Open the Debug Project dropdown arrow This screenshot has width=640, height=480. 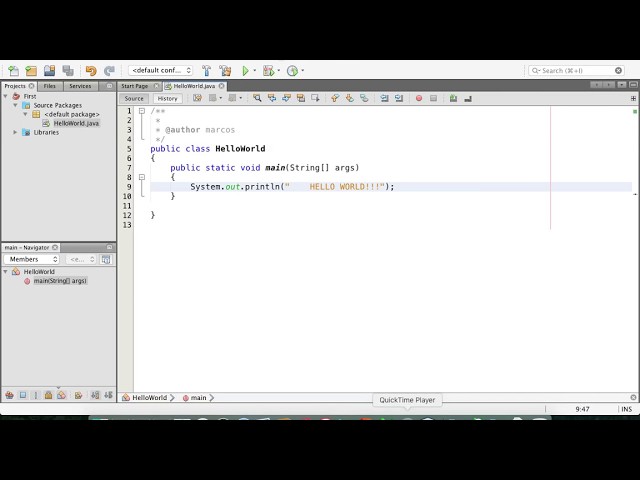pyautogui.click(x=279, y=70)
